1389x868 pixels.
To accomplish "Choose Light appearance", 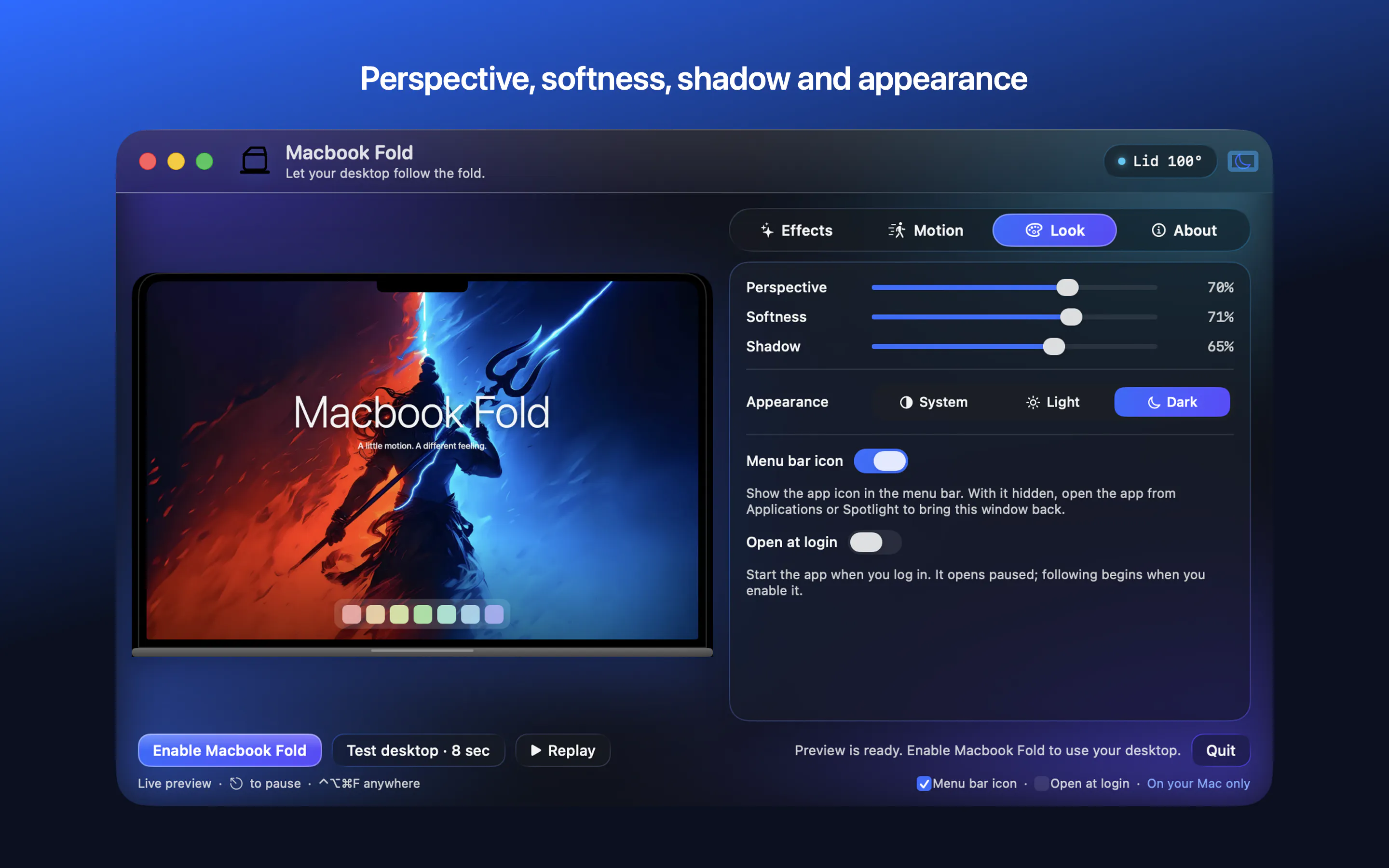I will (1053, 402).
